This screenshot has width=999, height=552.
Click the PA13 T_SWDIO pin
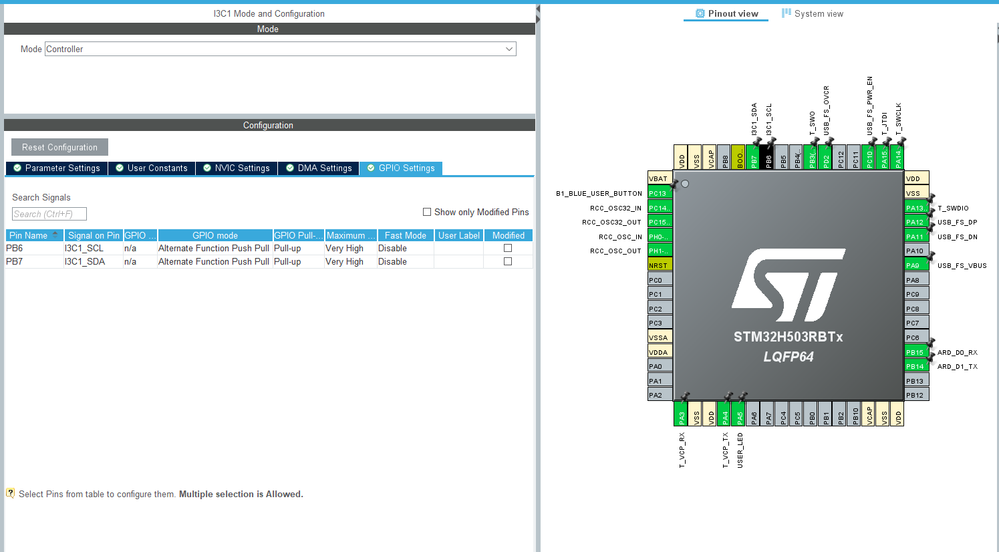[x=915, y=207]
